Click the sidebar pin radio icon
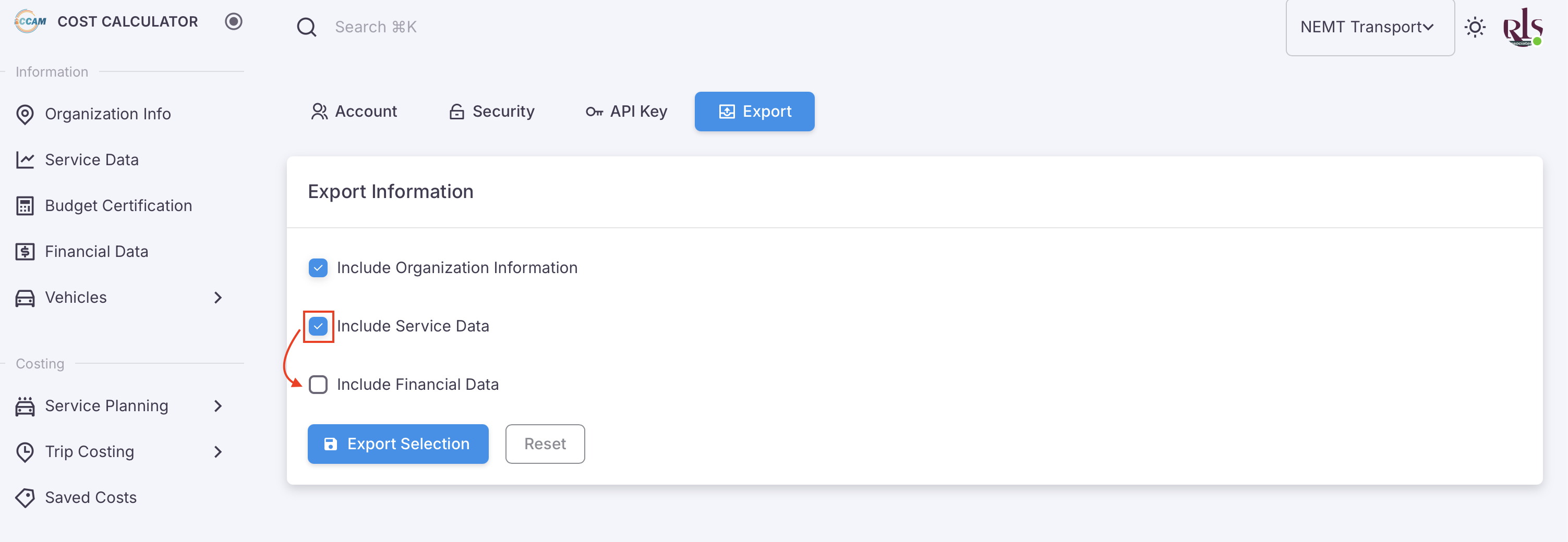The image size is (1568, 542). coord(233,22)
